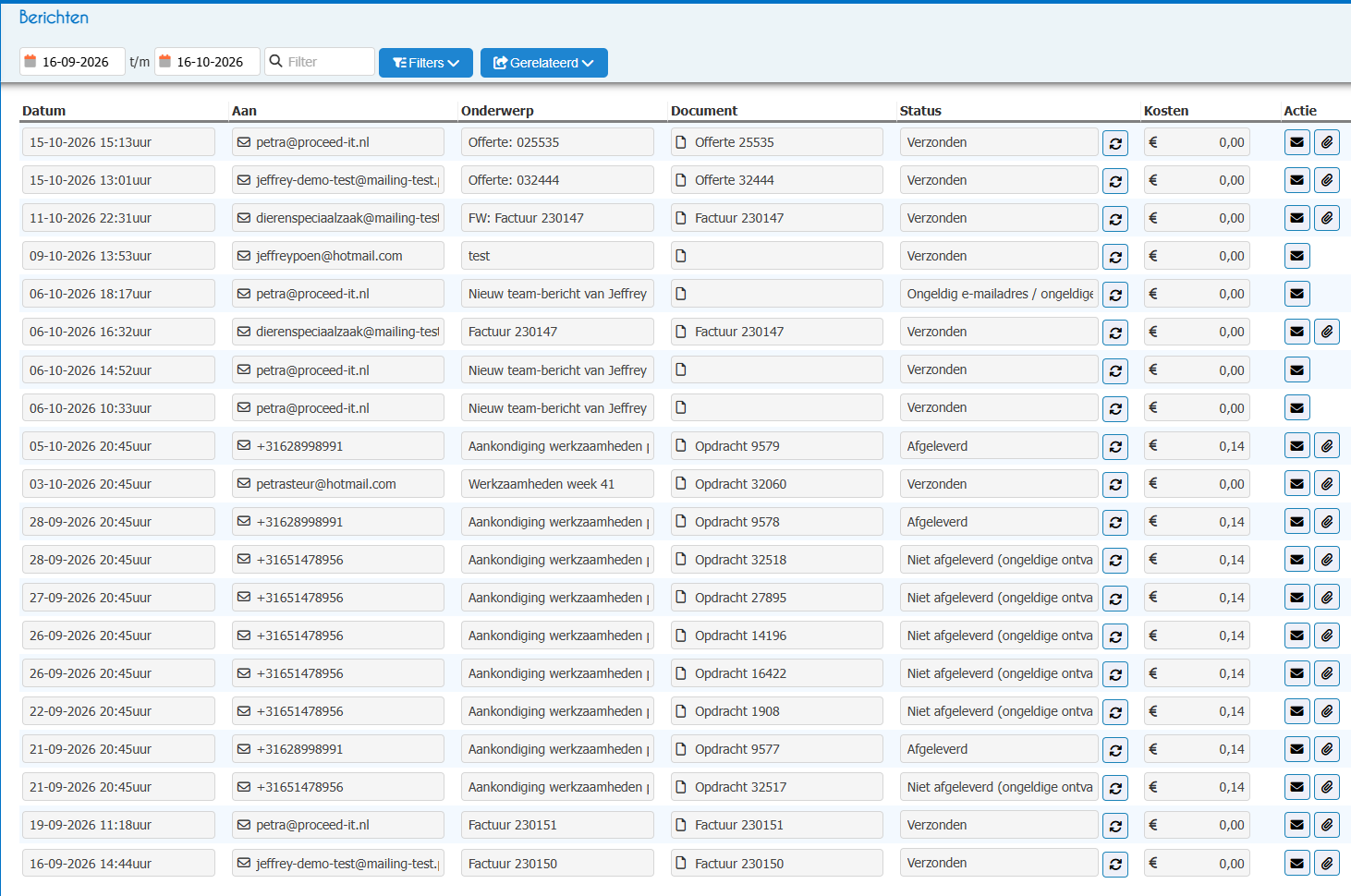Image resolution: width=1351 pixels, height=896 pixels.
Task: Open paperclip attachment for Opdracht 9579 row
Action: click(x=1327, y=446)
